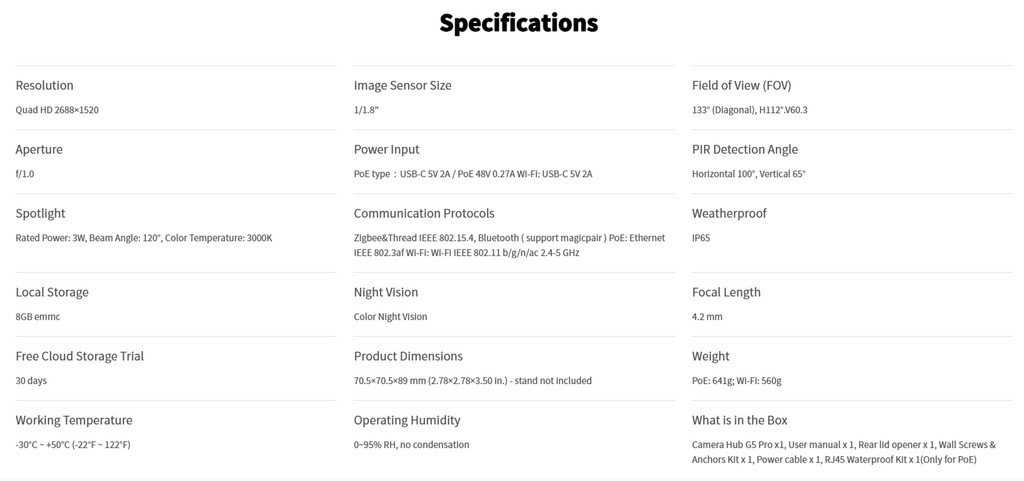Screen dimensions: 1024x481
Task: Click the Aperture spec label
Action: pos(39,150)
